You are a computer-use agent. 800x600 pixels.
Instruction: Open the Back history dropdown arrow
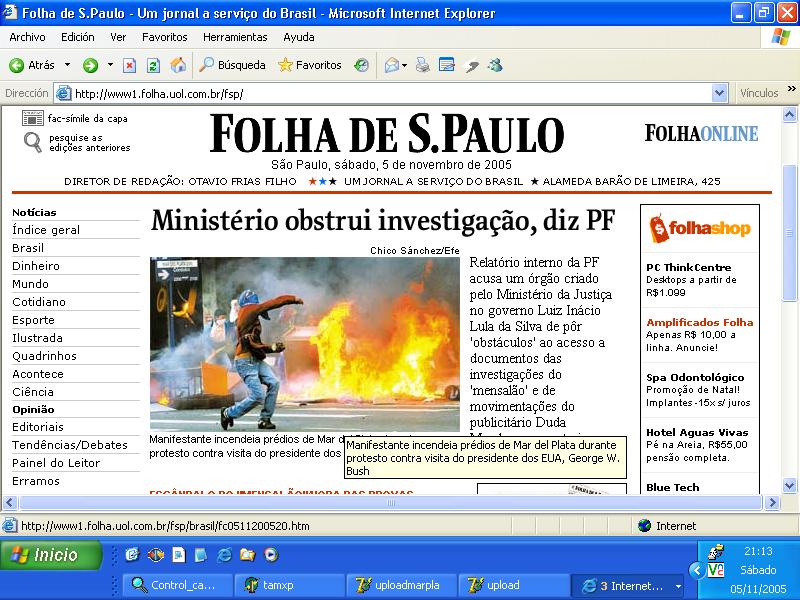pos(67,65)
